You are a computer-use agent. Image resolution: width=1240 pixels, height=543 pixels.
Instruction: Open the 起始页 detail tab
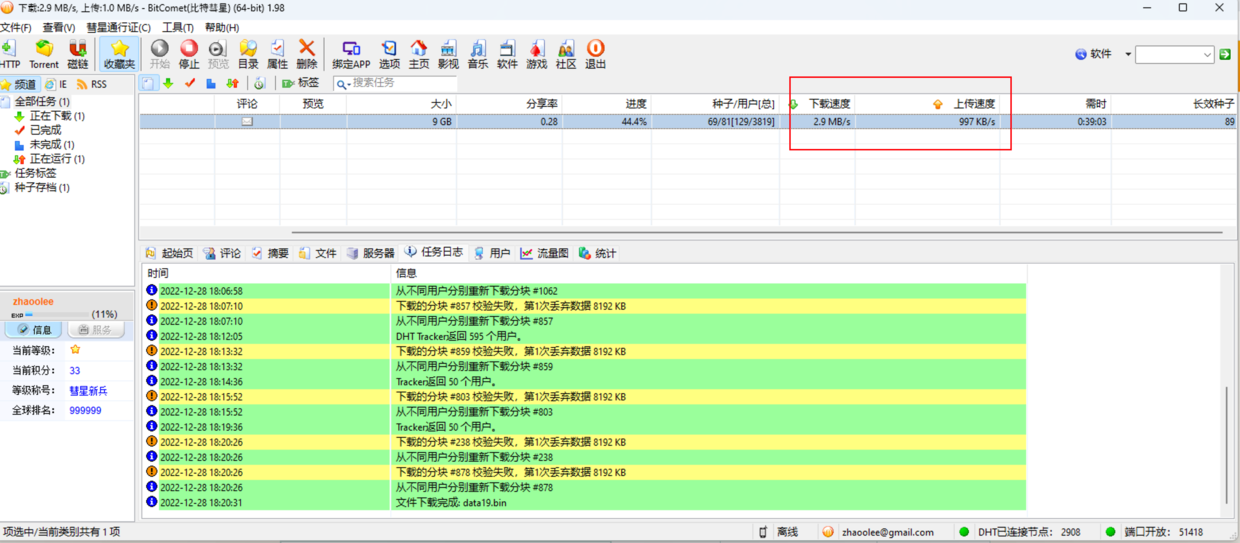tap(169, 253)
